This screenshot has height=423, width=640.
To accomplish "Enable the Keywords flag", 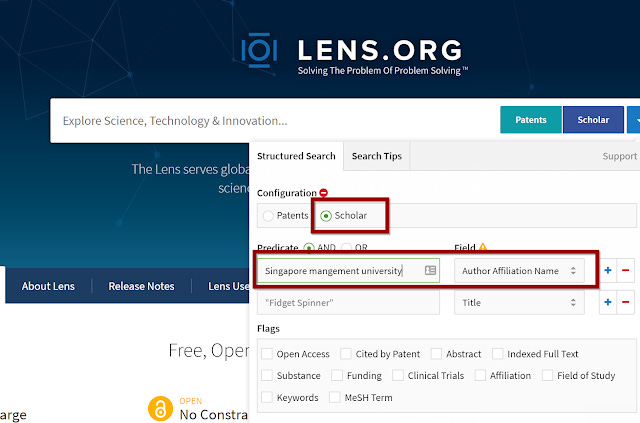I will [x=267, y=397].
